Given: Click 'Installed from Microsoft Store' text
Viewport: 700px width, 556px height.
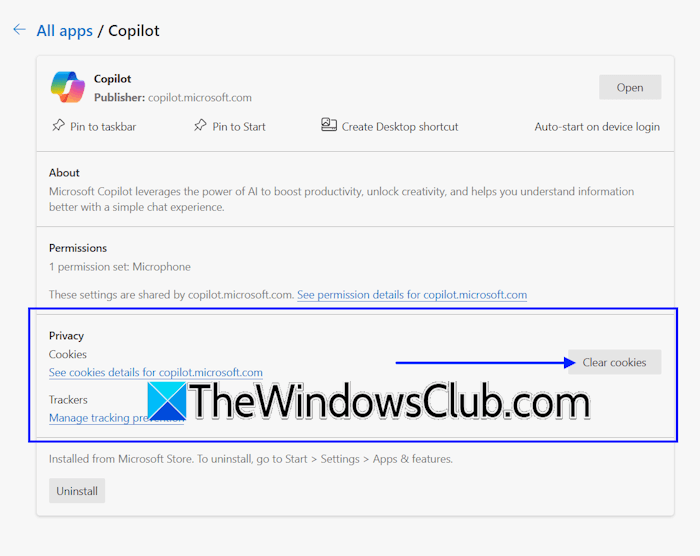Looking at the screenshot, I should pyautogui.click(x=251, y=459).
